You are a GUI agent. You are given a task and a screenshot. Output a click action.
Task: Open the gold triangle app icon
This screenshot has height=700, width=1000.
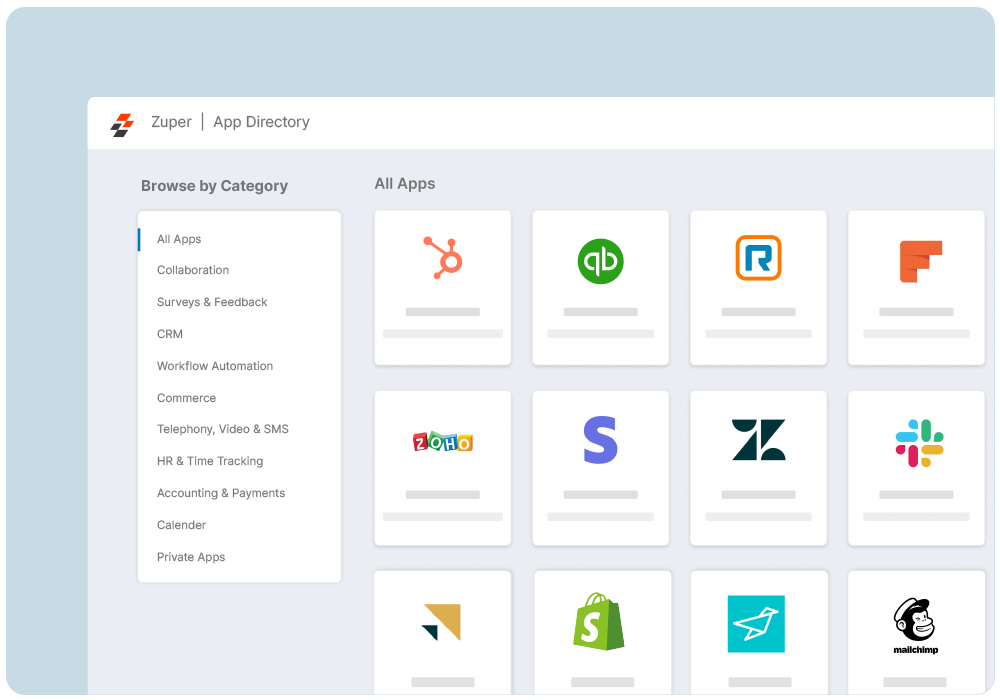(x=441, y=622)
